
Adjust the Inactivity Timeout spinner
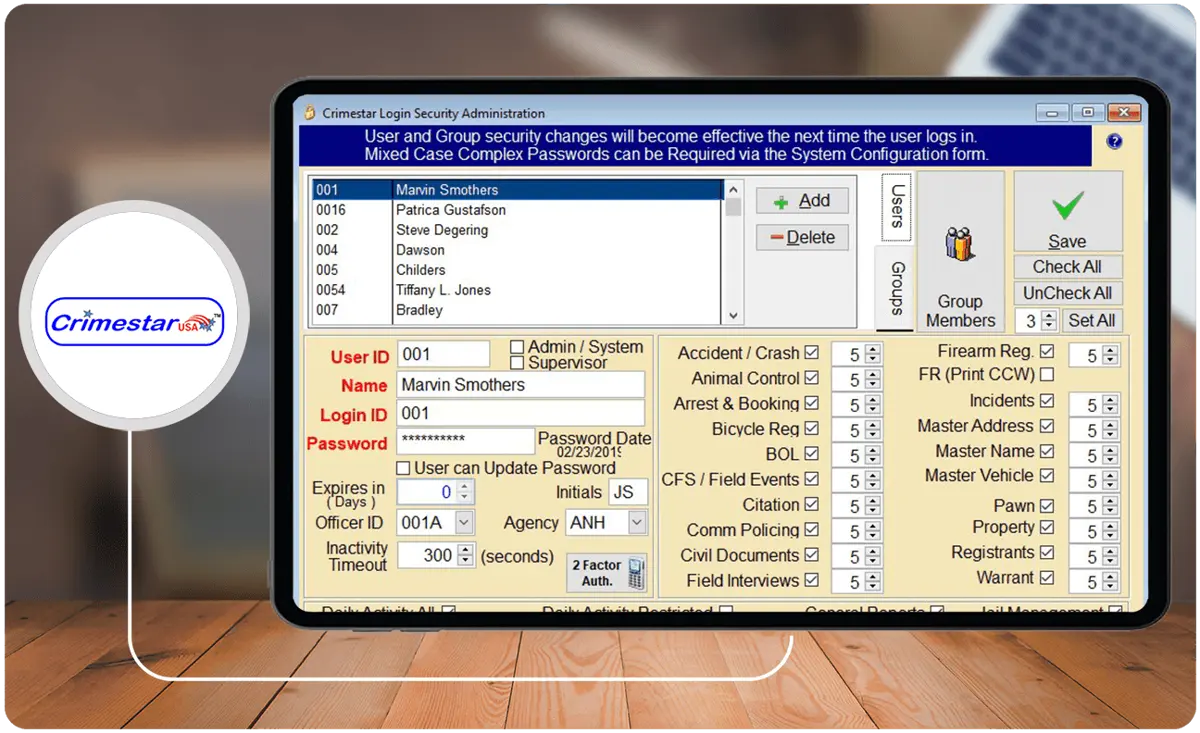tap(465, 555)
